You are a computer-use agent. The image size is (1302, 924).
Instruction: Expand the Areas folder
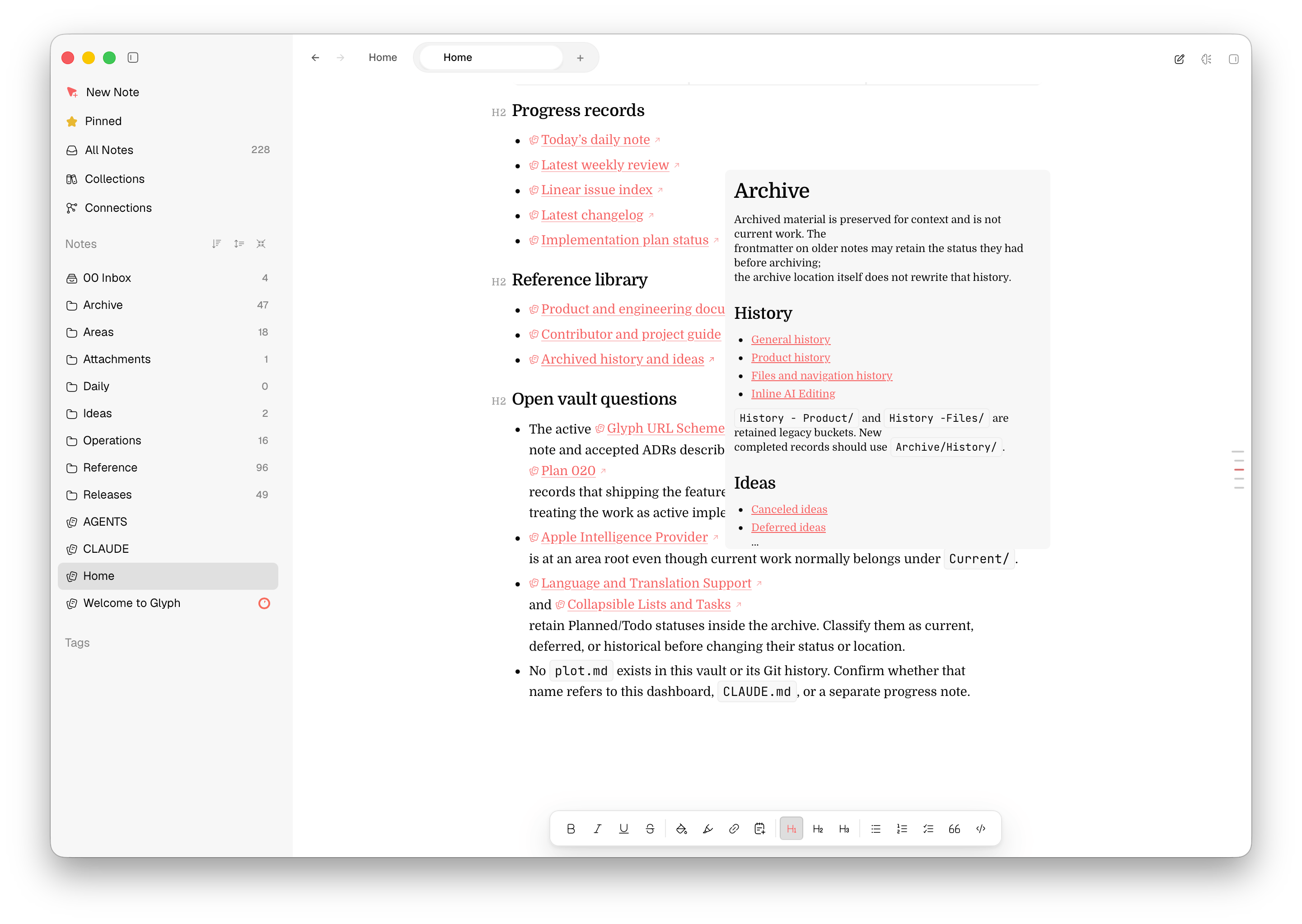coord(168,332)
